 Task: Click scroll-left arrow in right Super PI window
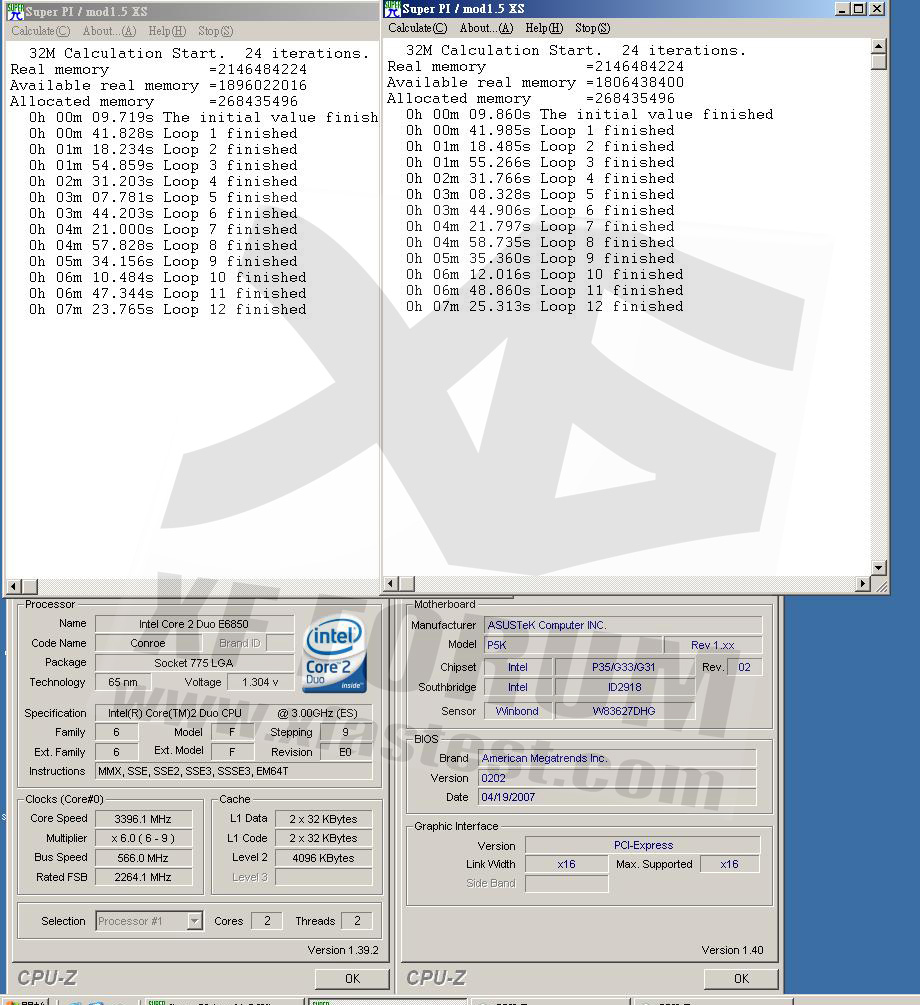click(390, 583)
